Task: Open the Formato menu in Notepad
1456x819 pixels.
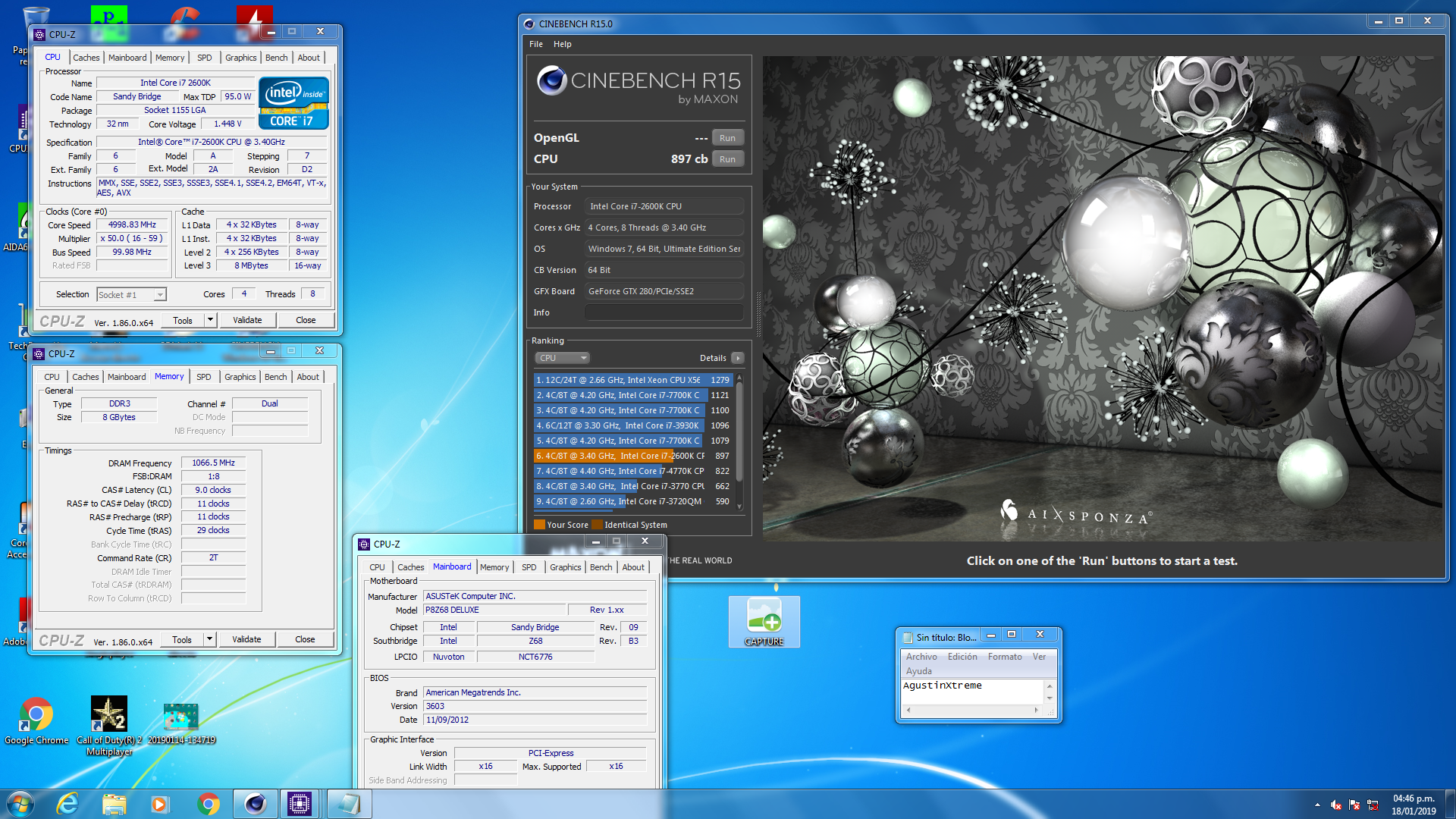Action: 1005,657
